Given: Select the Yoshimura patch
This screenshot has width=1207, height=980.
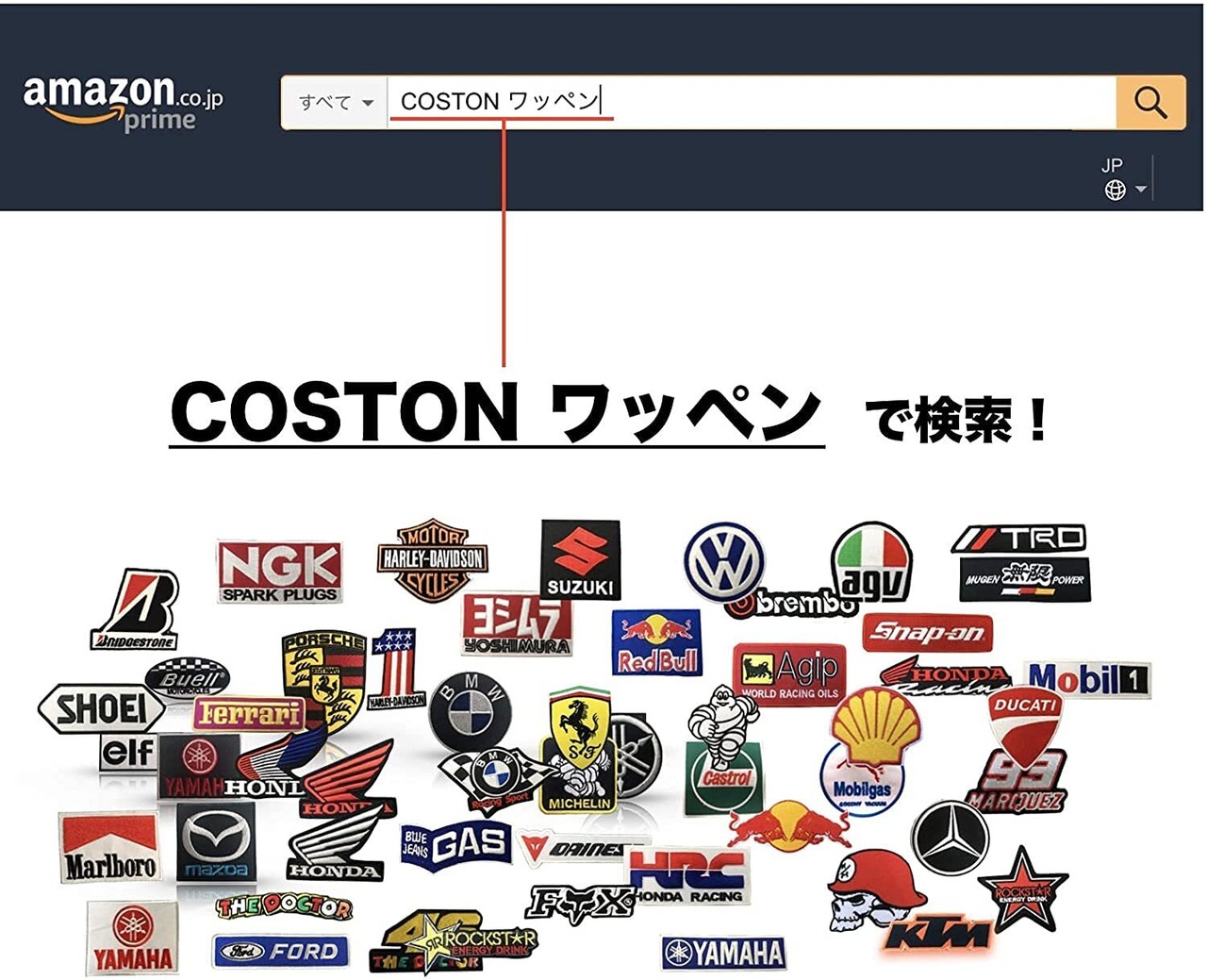Looking at the screenshot, I should [517, 623].
